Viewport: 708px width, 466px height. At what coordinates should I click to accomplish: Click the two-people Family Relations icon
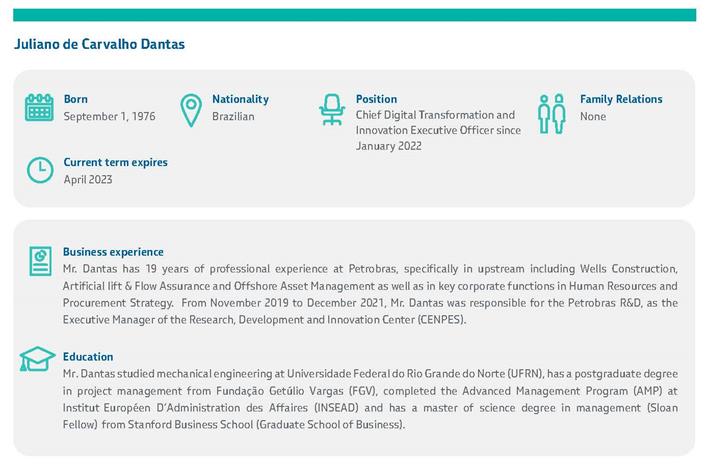tap(552, 114)
